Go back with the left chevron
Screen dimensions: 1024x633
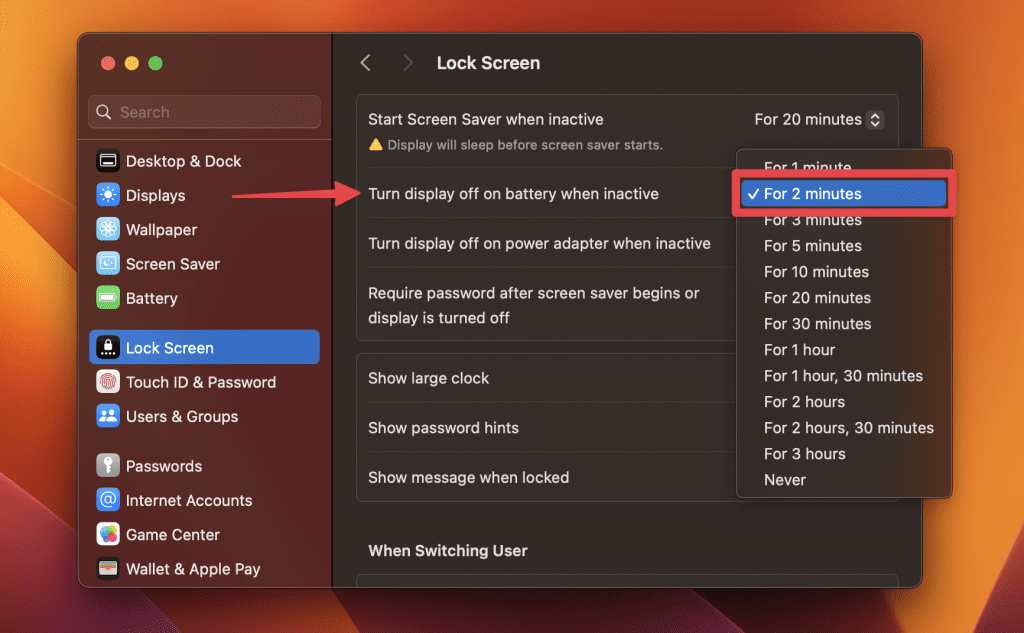[366, 63]
